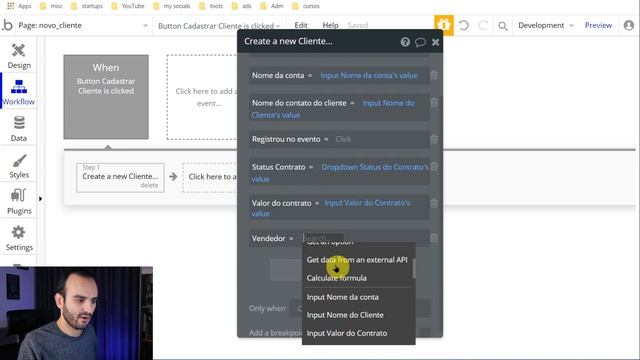This screenshot has width=640, height=360.
Task: Click Input Nome da conta's value expression
Action: tap(369, 76)
